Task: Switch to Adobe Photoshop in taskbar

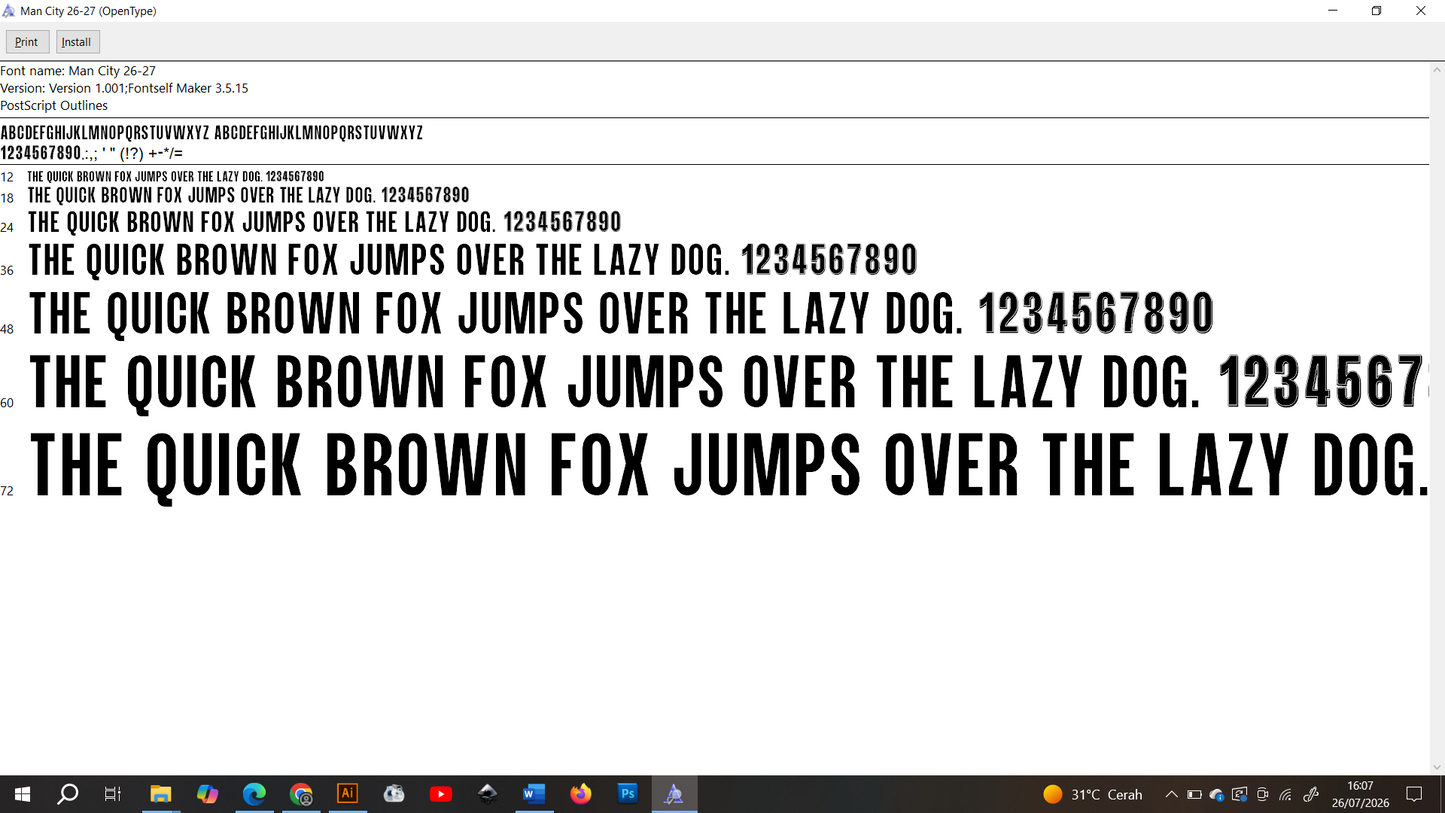Action: tap(627, 794)
